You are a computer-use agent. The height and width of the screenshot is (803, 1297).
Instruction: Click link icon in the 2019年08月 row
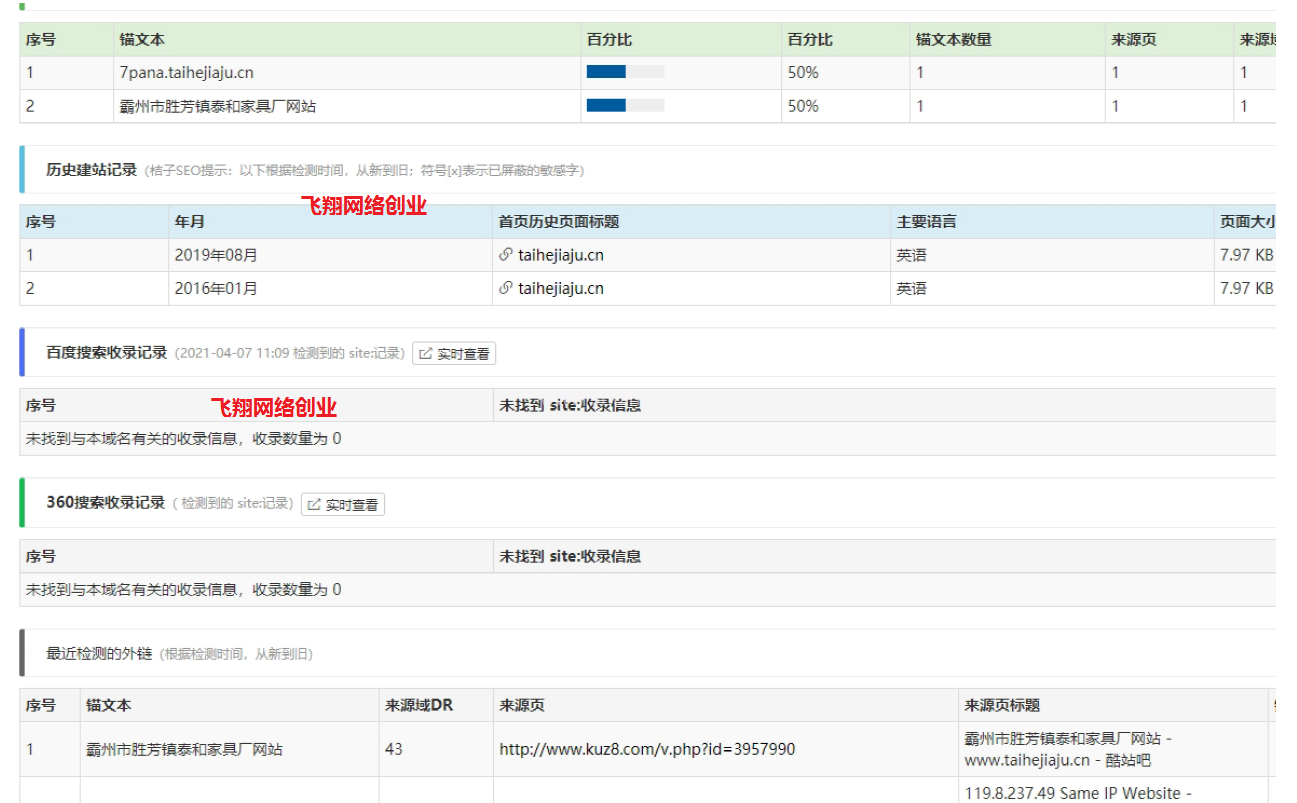[506, 255]
